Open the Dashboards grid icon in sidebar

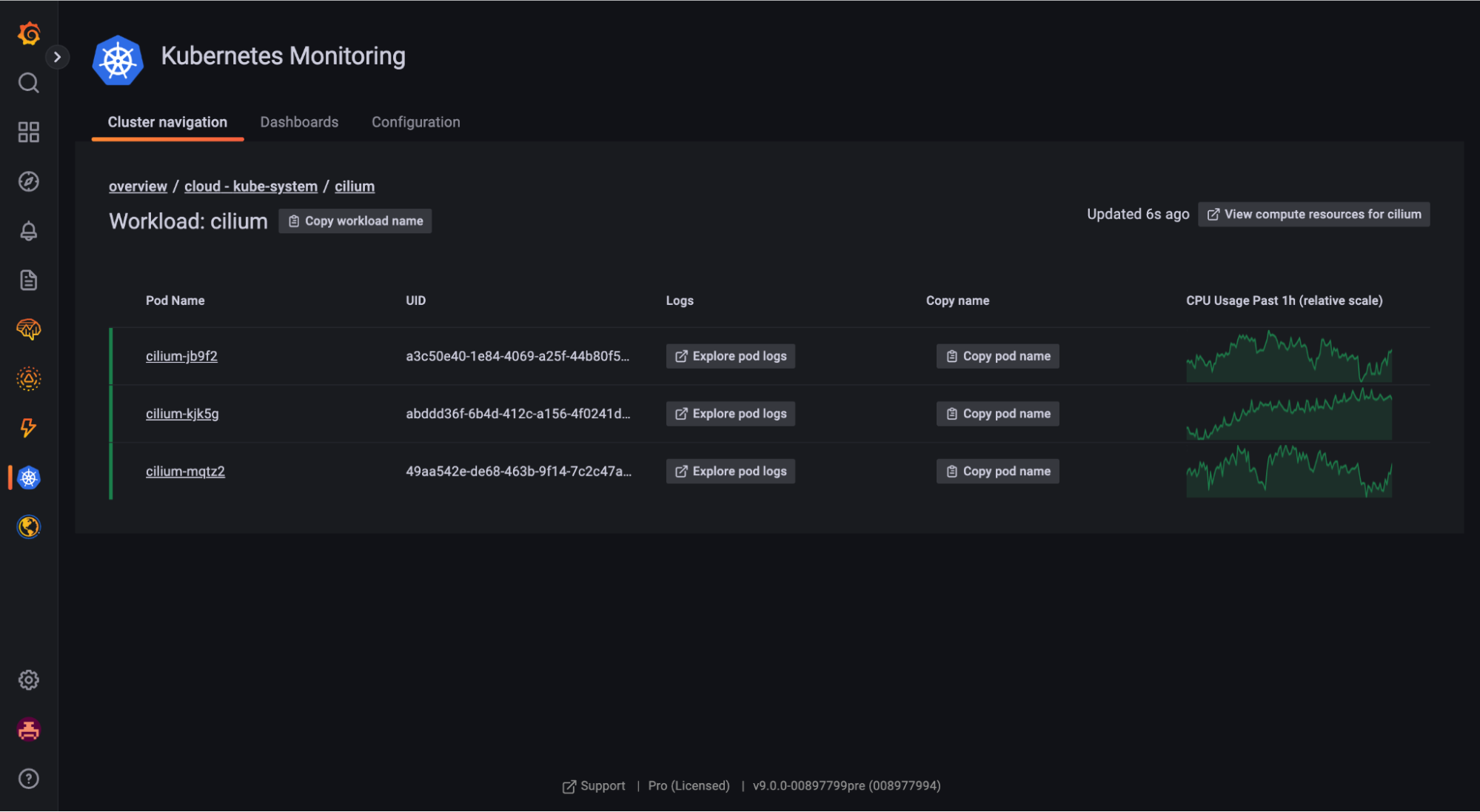point(29,132)
